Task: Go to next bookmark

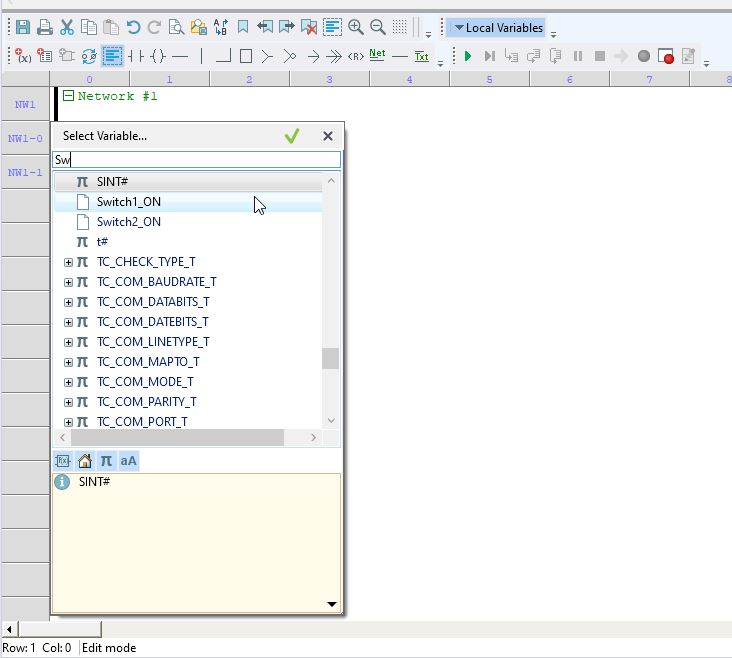Action: click(x=287, y=27)
